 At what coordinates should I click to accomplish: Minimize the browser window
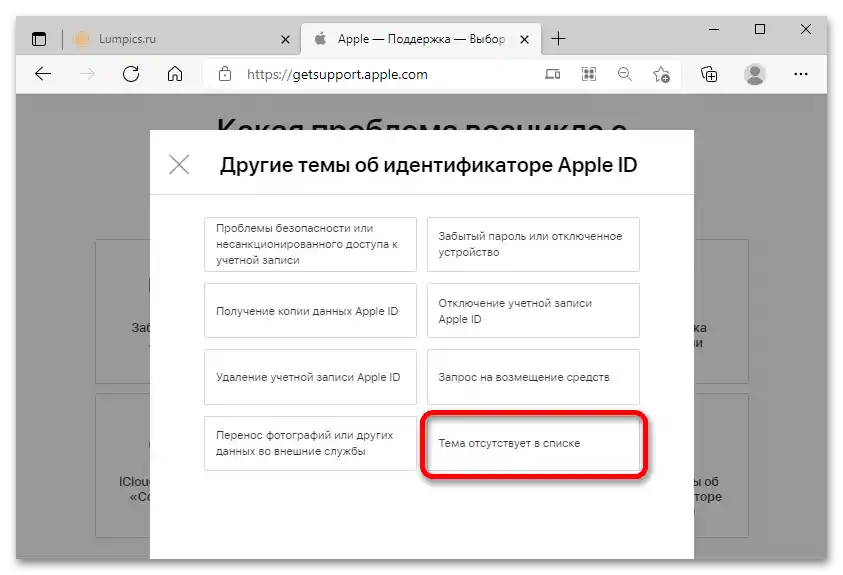point(714,30)
